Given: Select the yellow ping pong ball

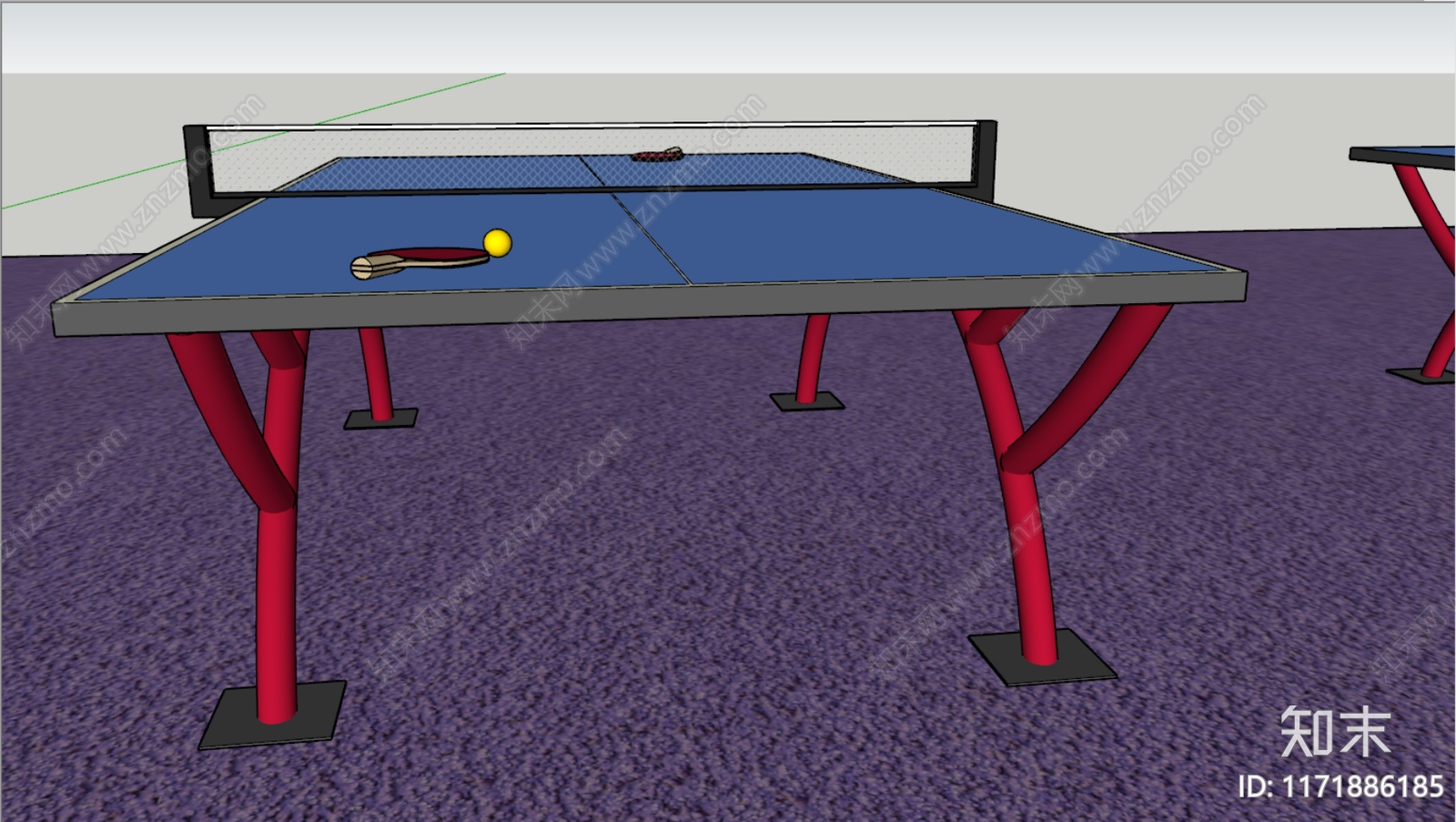Looking at the screenshot, I should [497, 242].
